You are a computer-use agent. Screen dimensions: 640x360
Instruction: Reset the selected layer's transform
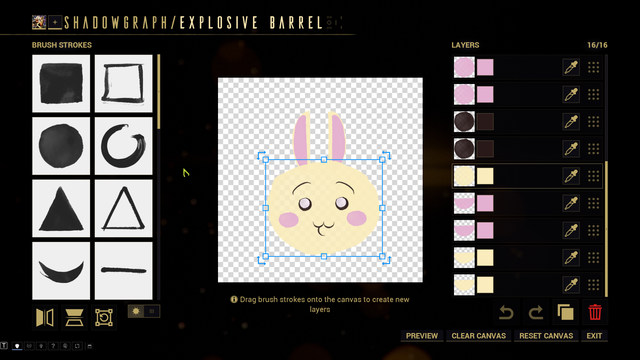pyautogui.click(x=104, y=318)
